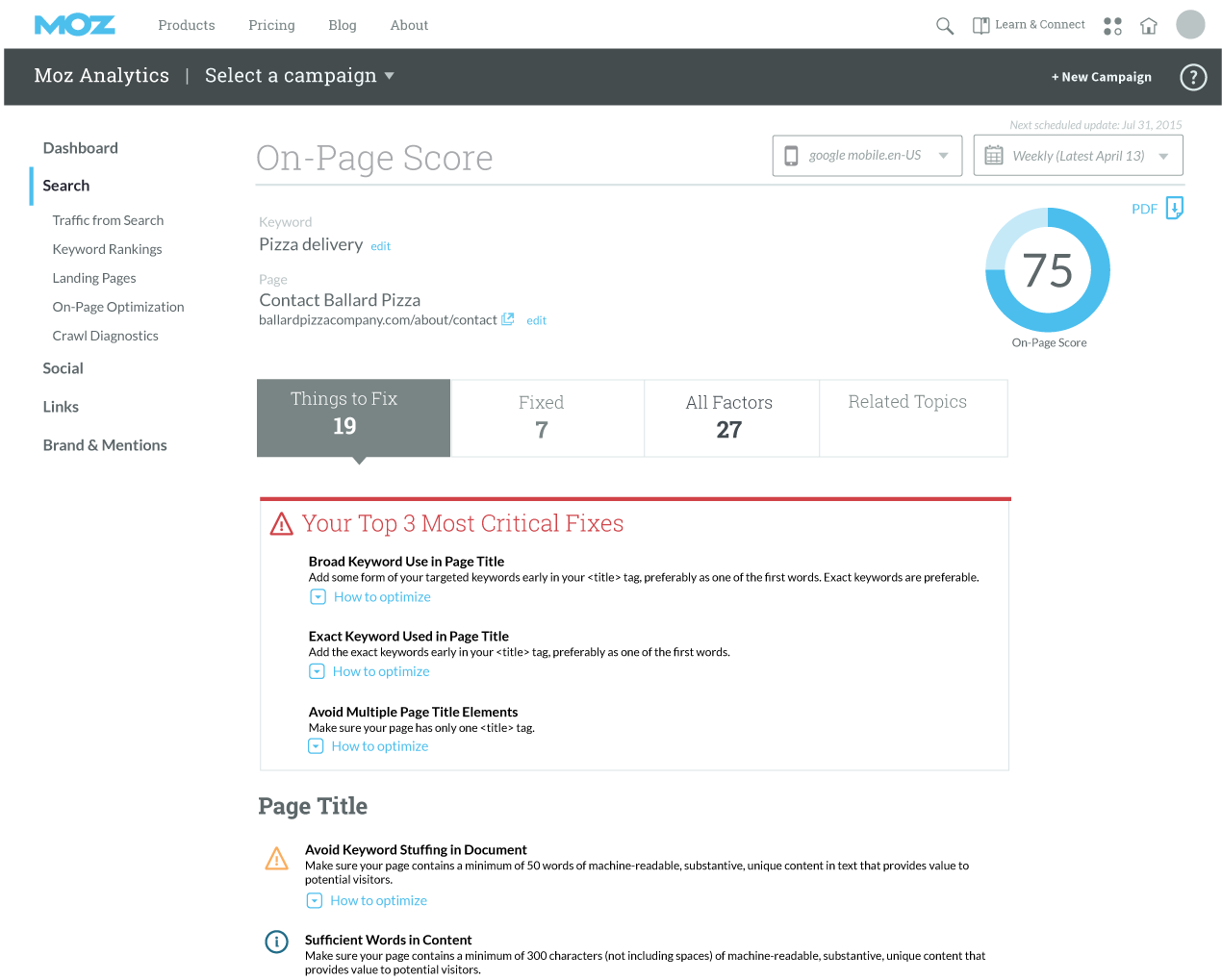
Task: Expand How to optimize under Avoid Keyword Stuffing
Action: click(x=367, y=901)
